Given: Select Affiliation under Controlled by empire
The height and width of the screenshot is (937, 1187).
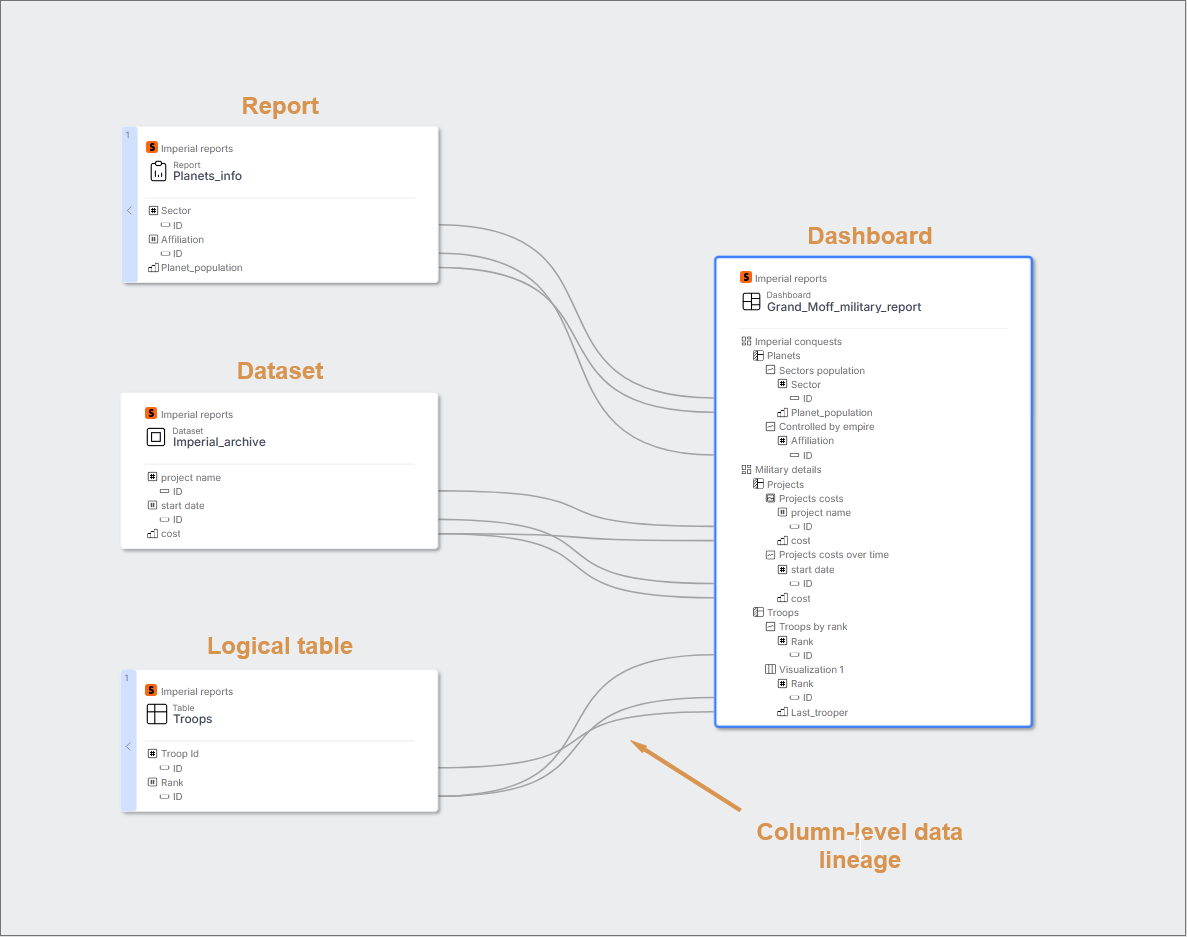Looking at the screenshot, I should pos(812,440).
